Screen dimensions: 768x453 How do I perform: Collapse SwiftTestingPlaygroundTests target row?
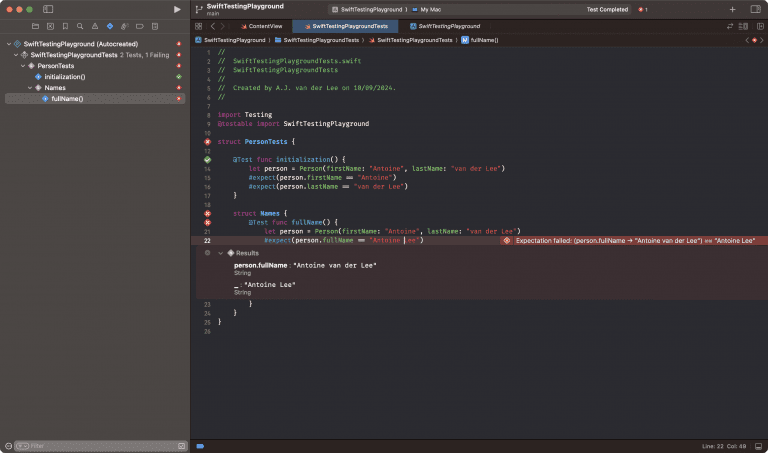16,55
